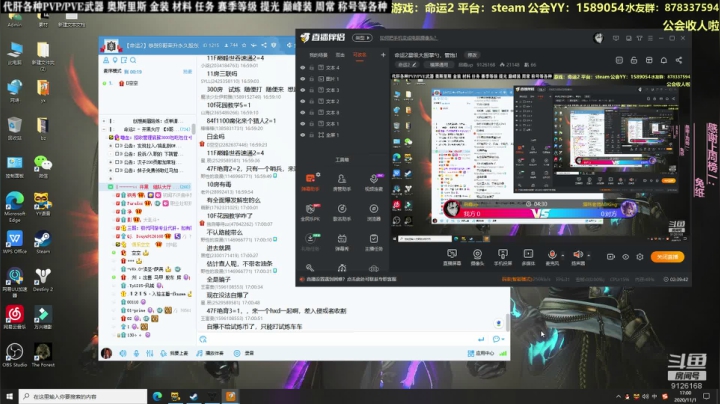Click the bell notification icon in the stream header
The width and height of the screenshot is (720, 404).
click(x=664, y=60)
